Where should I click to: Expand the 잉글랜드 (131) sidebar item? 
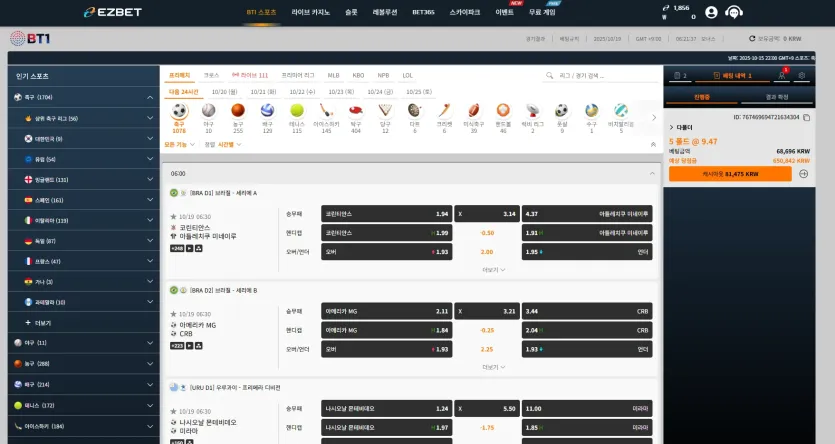pos(150,179)
